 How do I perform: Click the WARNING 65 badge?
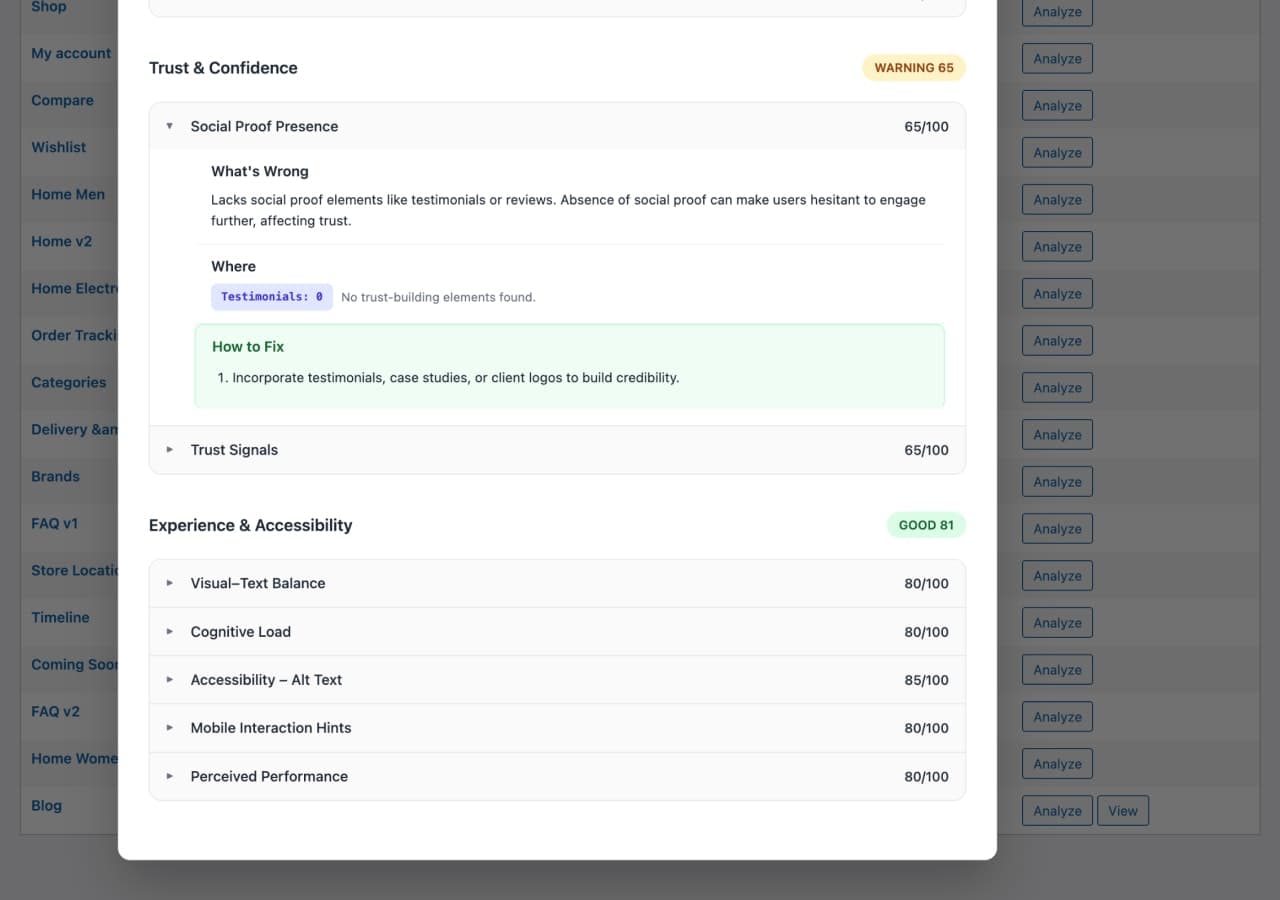[x=913, y=67]
